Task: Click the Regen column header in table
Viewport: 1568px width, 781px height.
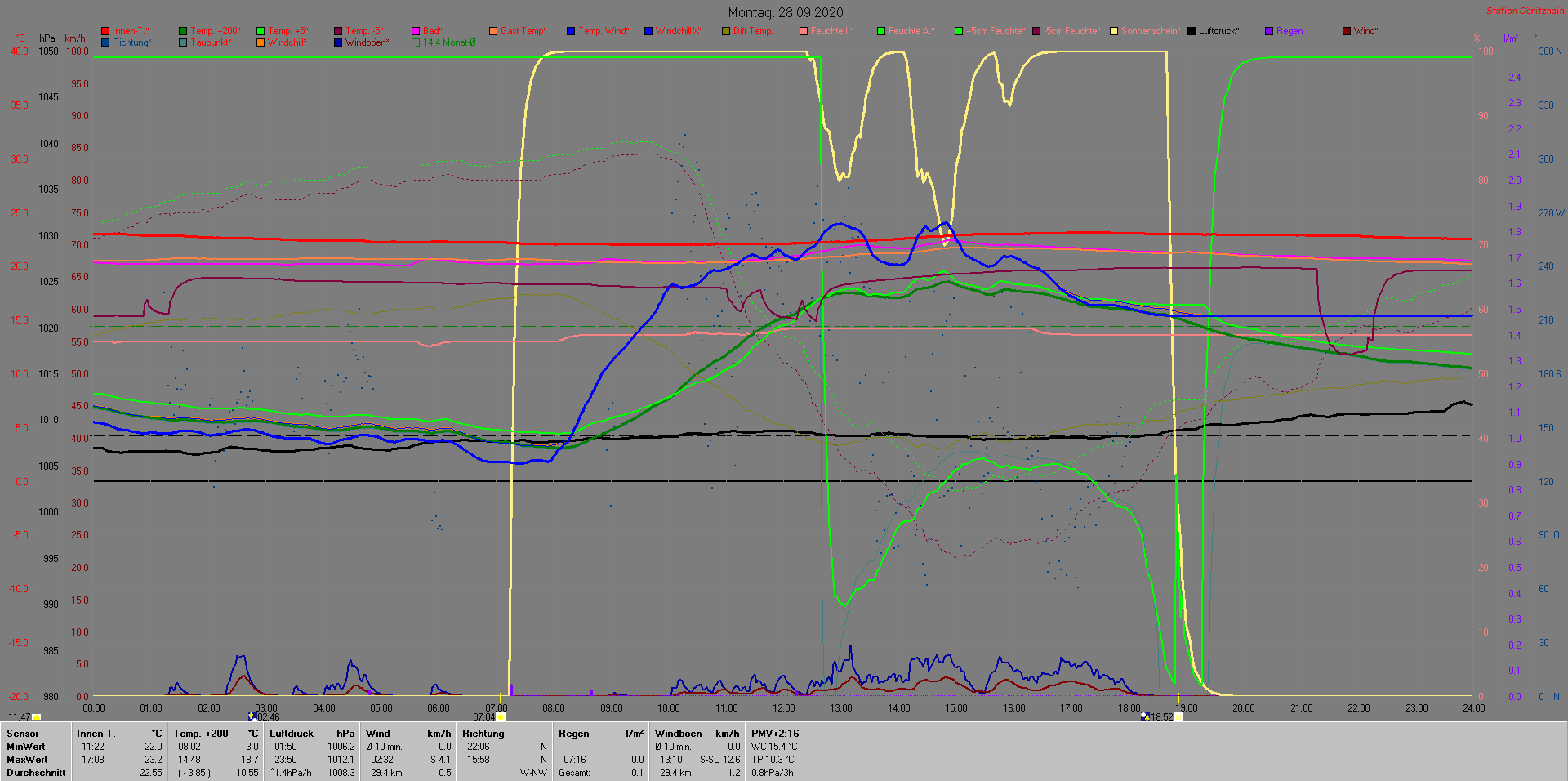Action: 573,734
